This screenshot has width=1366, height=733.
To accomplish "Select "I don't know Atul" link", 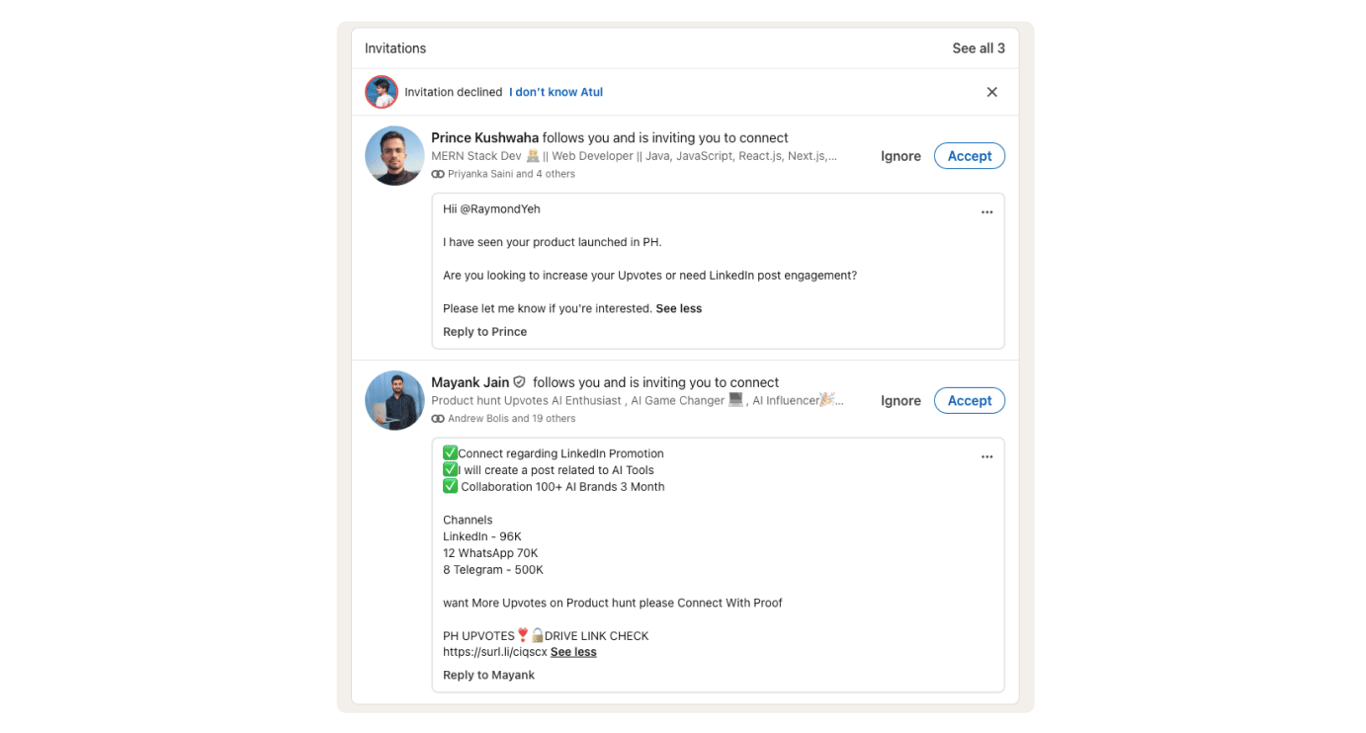I will click(556, 92).
